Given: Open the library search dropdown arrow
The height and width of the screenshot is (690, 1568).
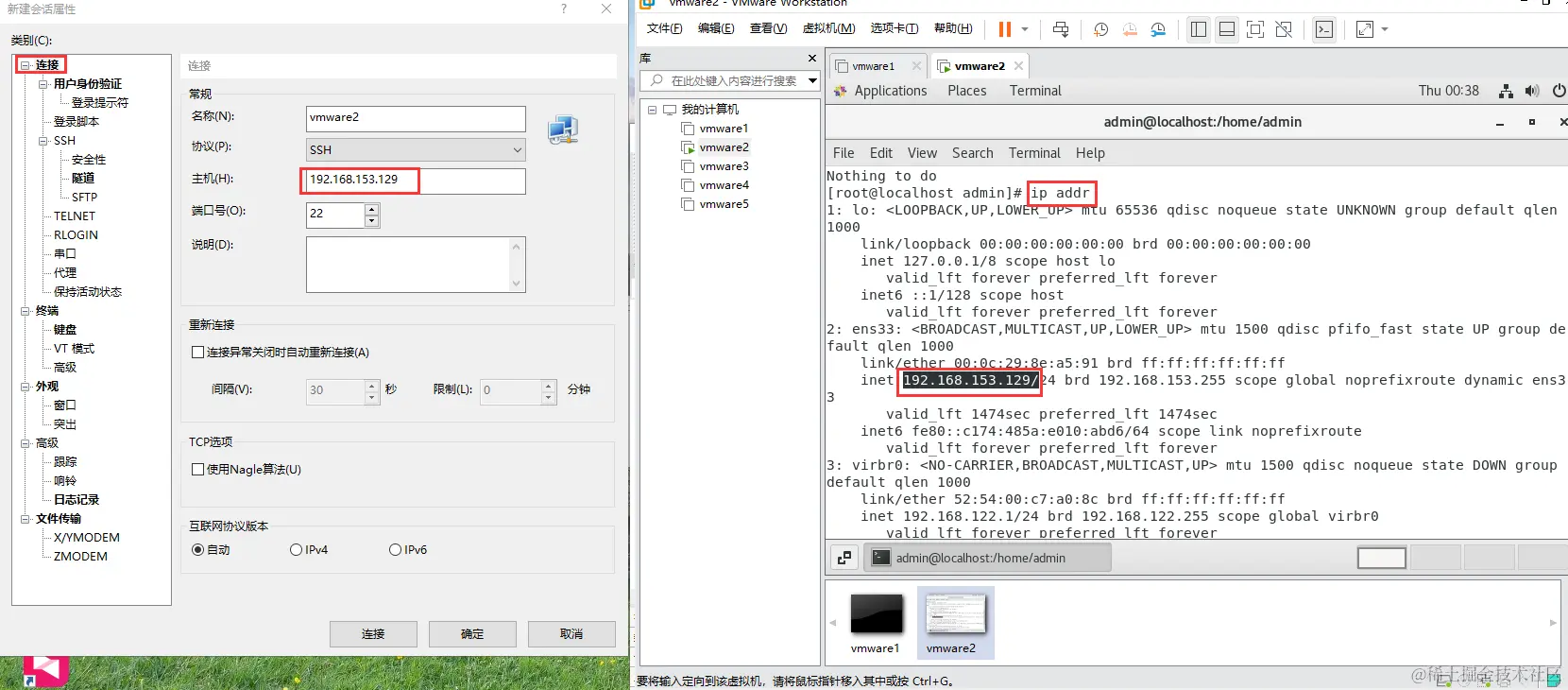Looking at the screenshot, I should [812, 80].
